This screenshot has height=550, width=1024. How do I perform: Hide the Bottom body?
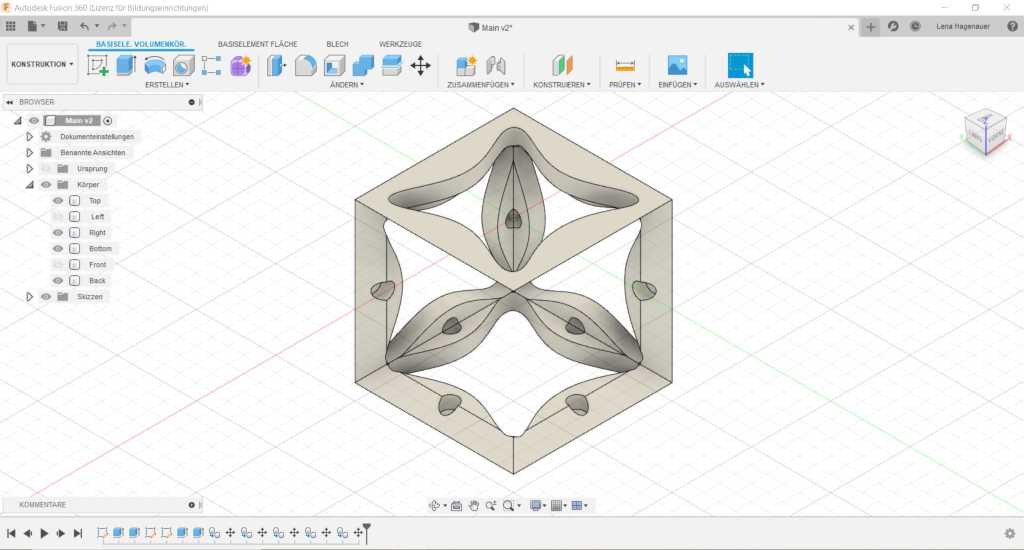(x=58, y=248)
